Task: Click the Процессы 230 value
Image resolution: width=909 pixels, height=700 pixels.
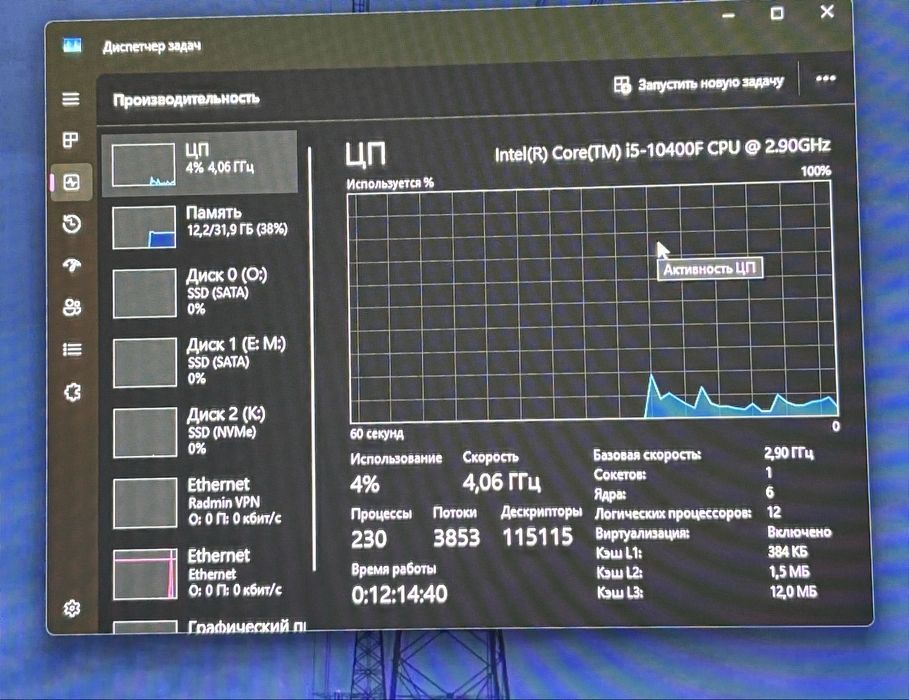Action: [x=369, y=539]
